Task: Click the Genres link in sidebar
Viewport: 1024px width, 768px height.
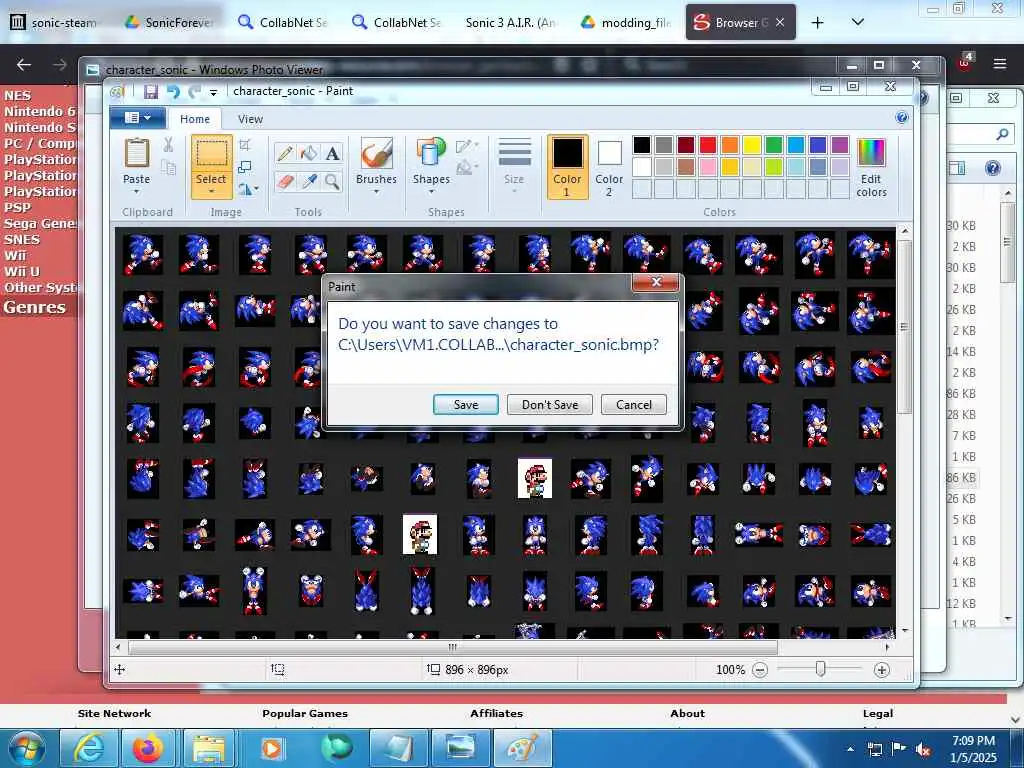Action: click(35, 307)
